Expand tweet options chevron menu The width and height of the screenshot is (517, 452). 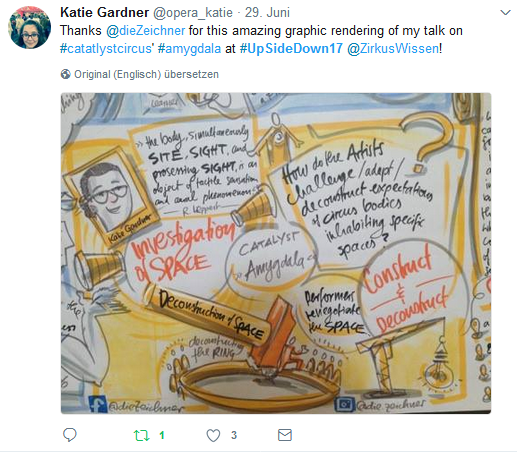pyautogui.click(x=506, y=13)
